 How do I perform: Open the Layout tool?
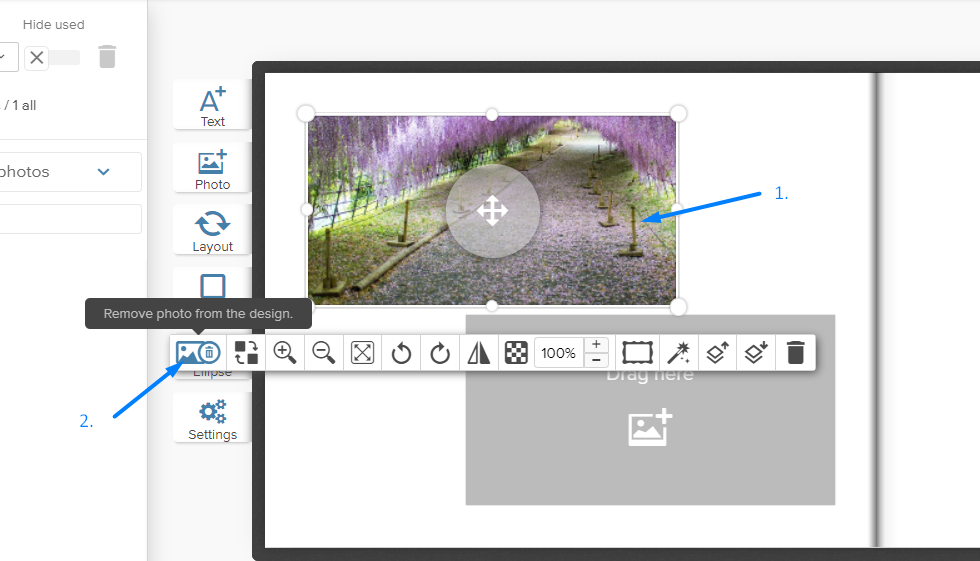[212, 231]
